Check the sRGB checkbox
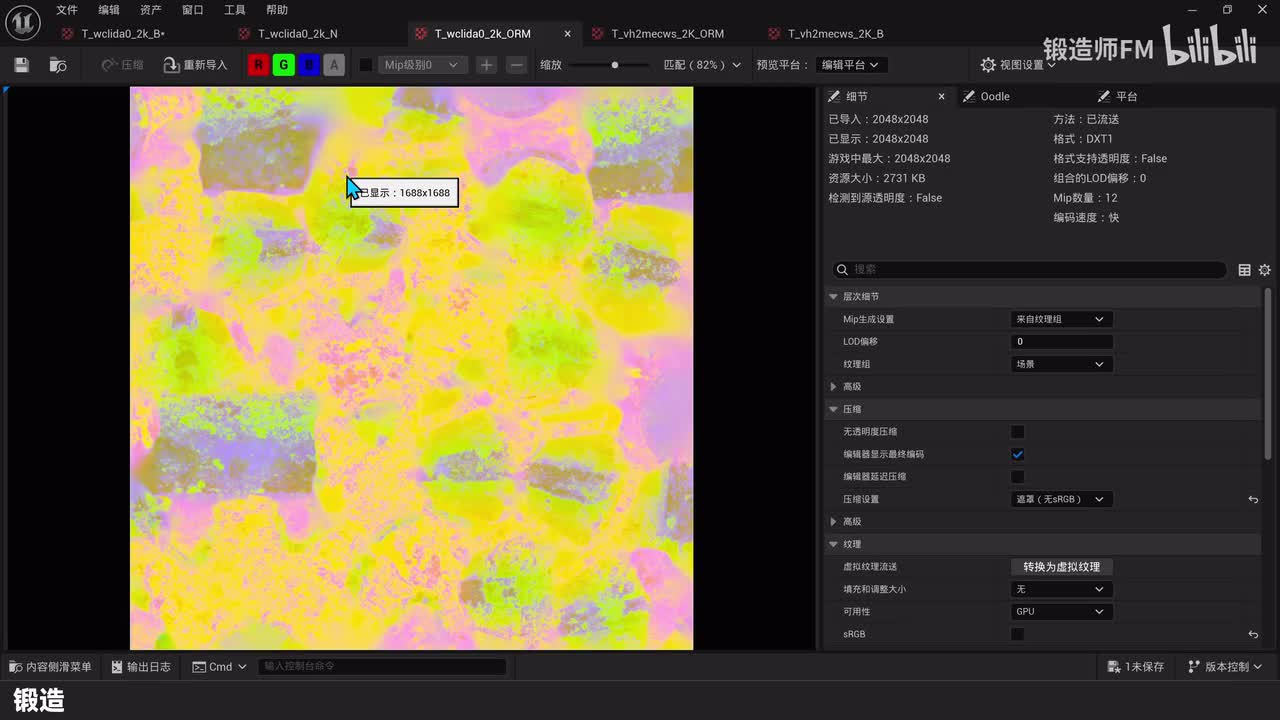The width and height of the screenshot is (1280, 720). pyautogui.click(x=1017, y=634)
